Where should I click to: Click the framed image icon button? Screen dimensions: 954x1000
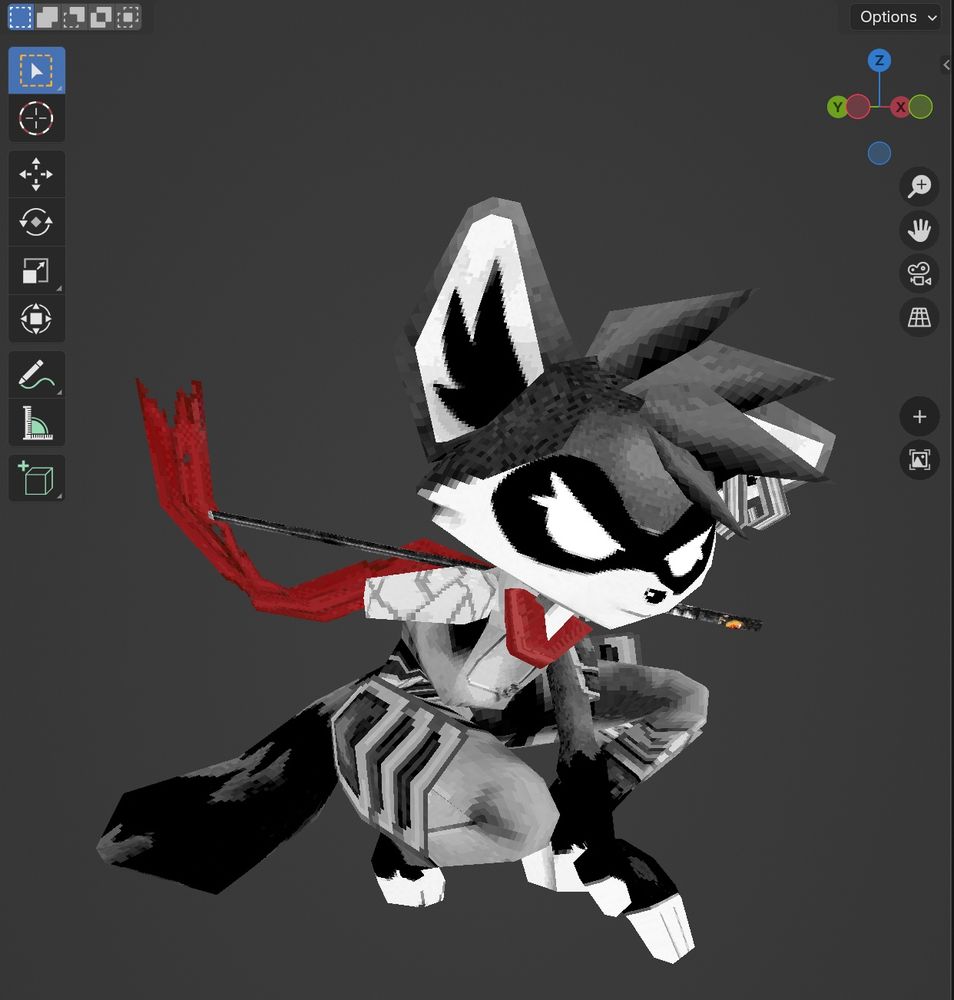click(920, 460)
